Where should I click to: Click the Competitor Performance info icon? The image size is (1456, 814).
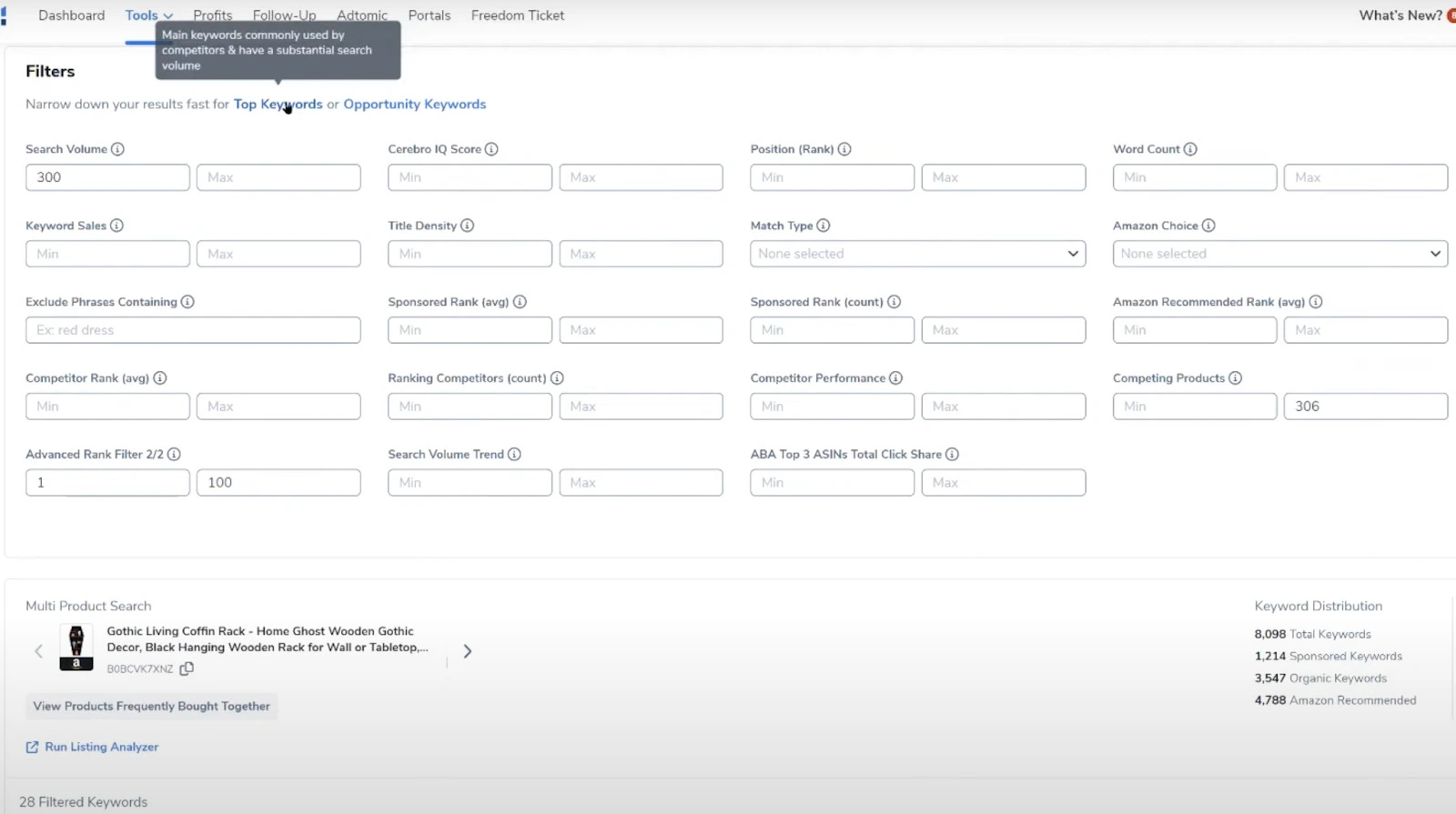(x=895, y=378)
